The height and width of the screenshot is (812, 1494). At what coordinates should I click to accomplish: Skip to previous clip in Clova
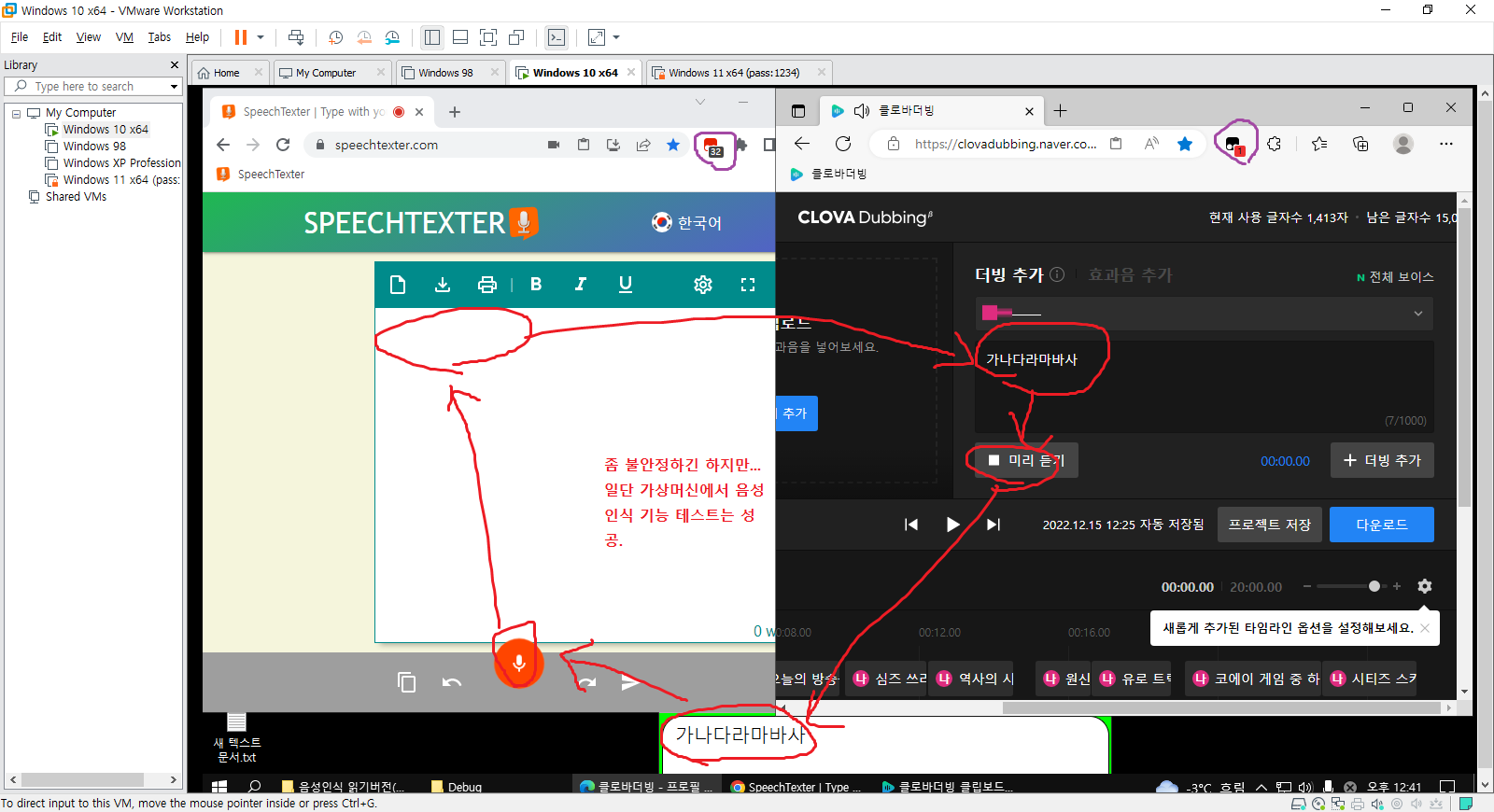tap(911, 525)
